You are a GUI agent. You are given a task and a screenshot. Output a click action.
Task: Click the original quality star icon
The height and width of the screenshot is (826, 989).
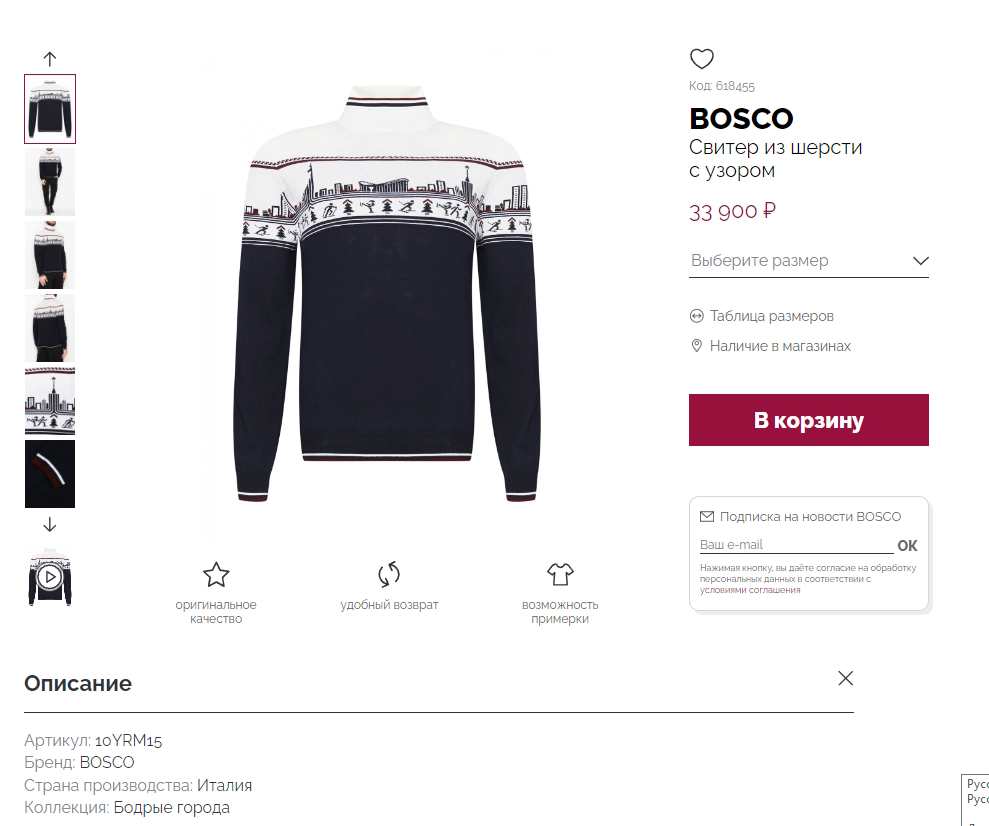tap(216, 574)
